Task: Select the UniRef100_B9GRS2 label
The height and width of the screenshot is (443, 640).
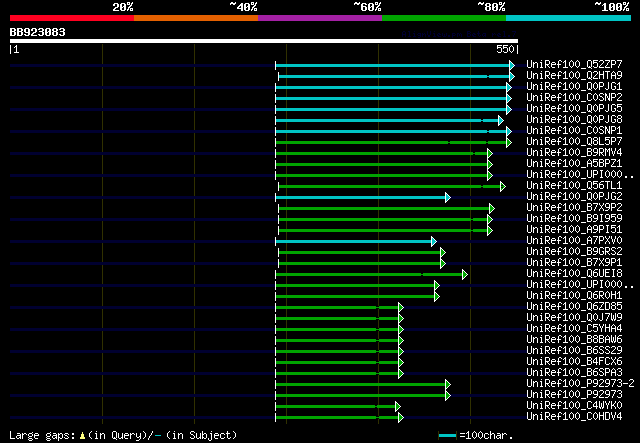Action: pyautogui.click(x=574, y=252)
